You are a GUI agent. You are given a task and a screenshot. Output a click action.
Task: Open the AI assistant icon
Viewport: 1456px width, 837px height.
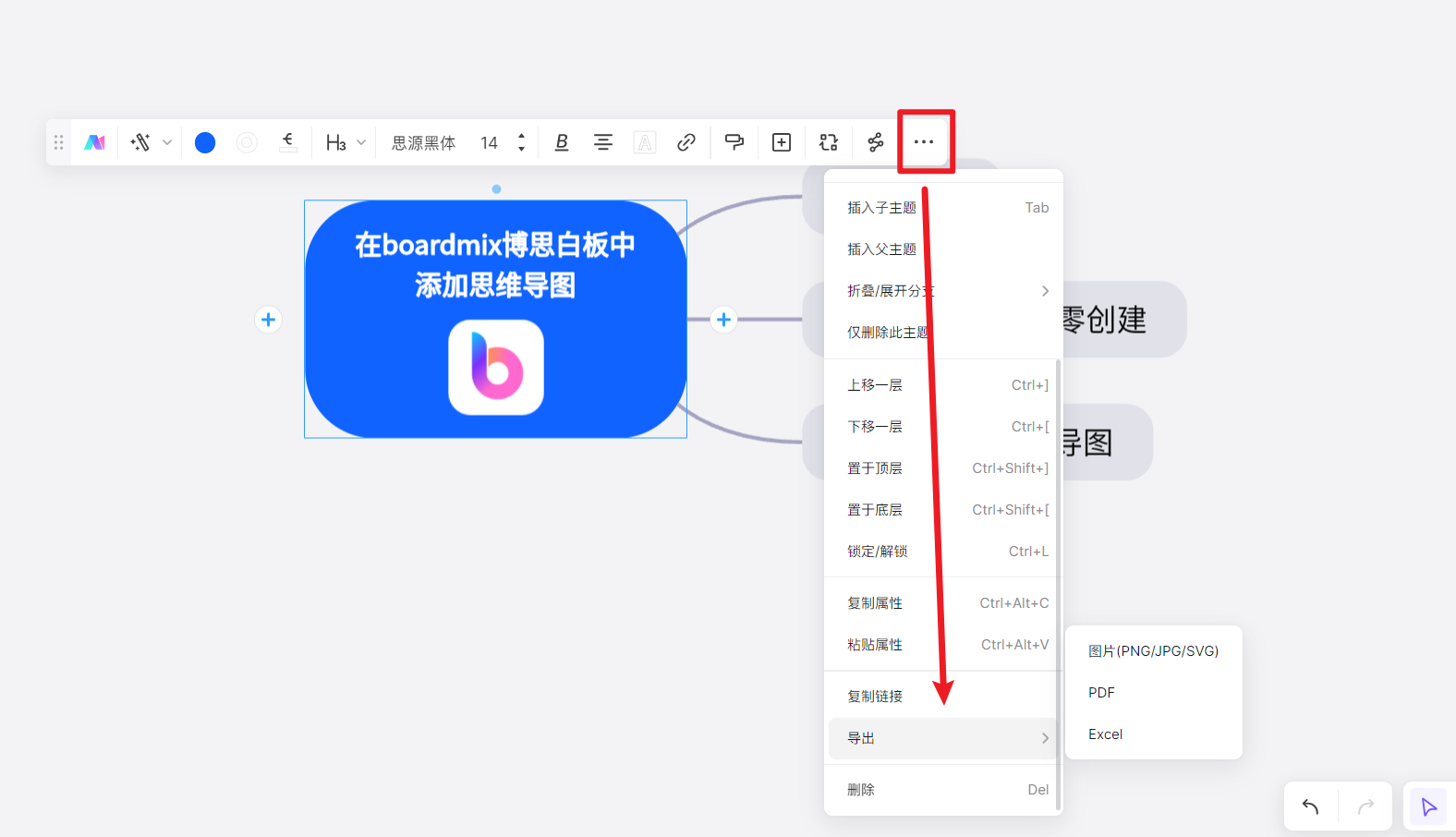point(95,142)
